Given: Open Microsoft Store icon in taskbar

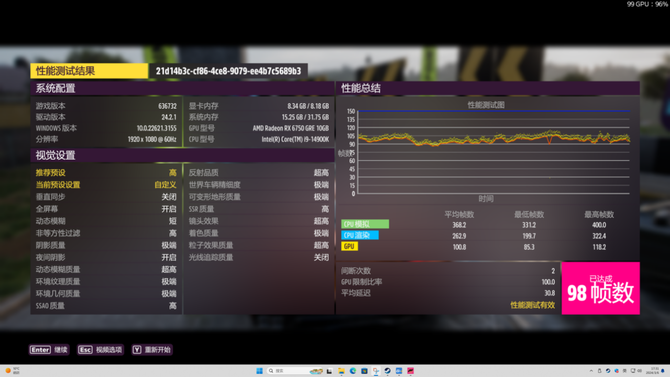Looking at the screenshot, I should 364,371.
